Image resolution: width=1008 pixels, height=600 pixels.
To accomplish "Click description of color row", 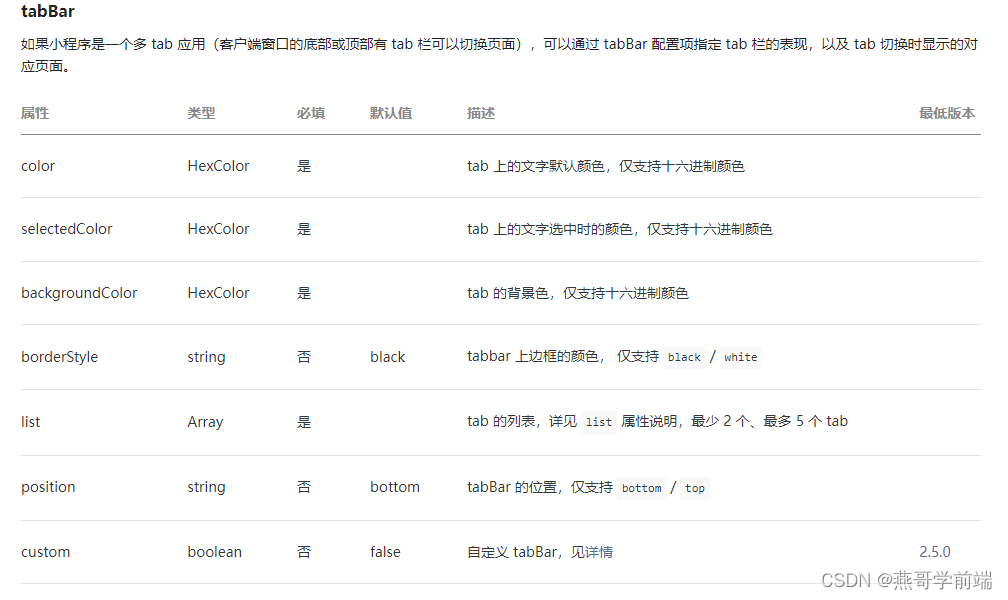I will coord(606,166).
